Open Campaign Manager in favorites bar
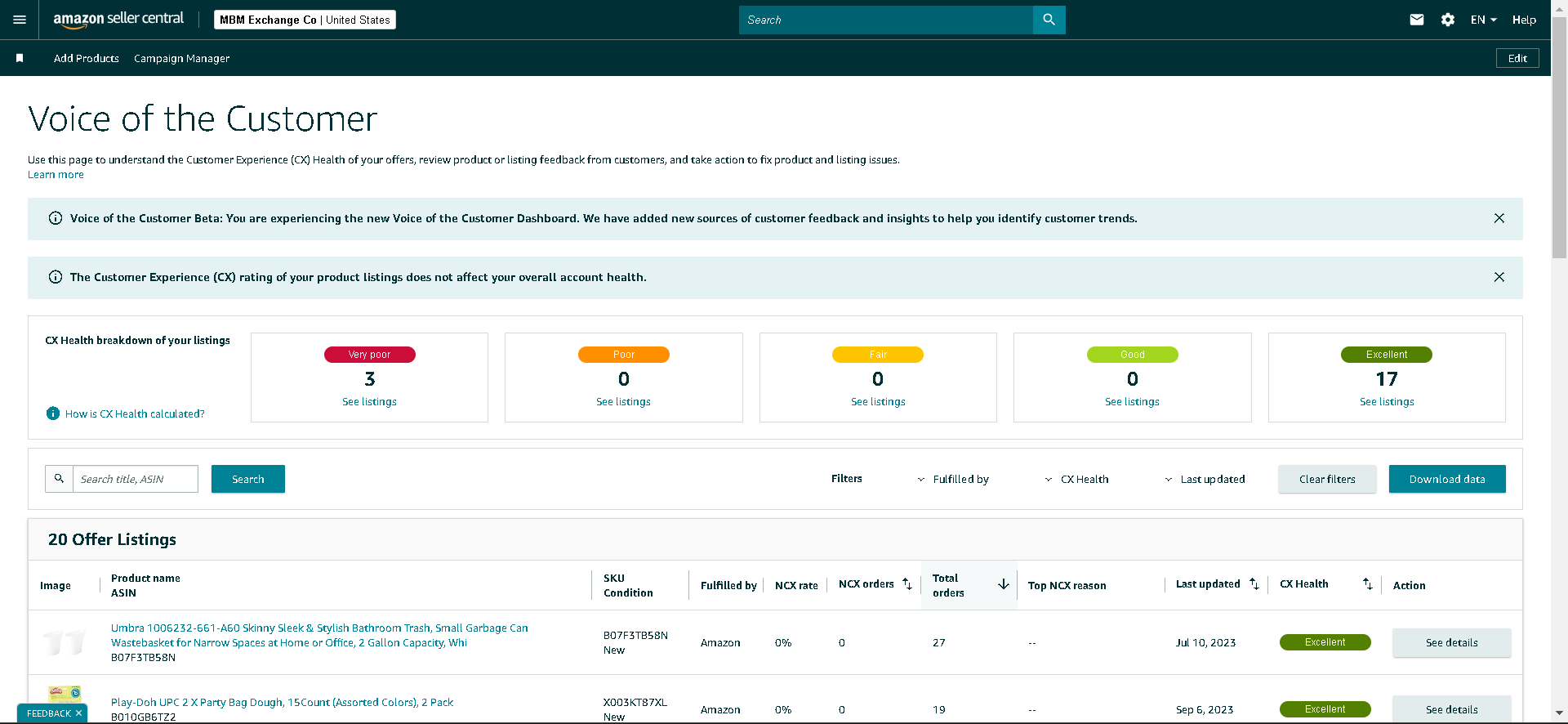 181,58
